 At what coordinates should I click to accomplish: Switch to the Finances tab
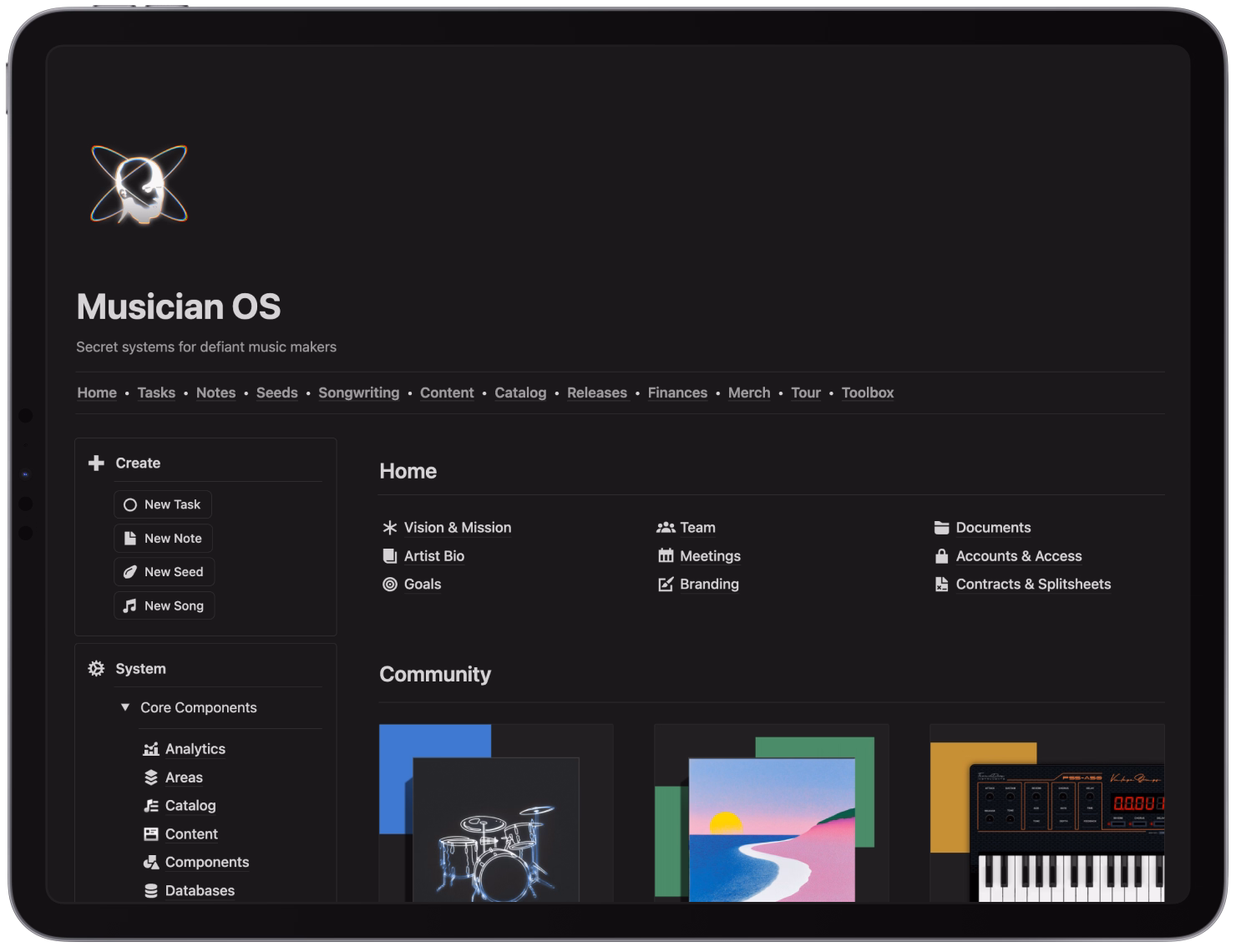click(x=677, y=392)
